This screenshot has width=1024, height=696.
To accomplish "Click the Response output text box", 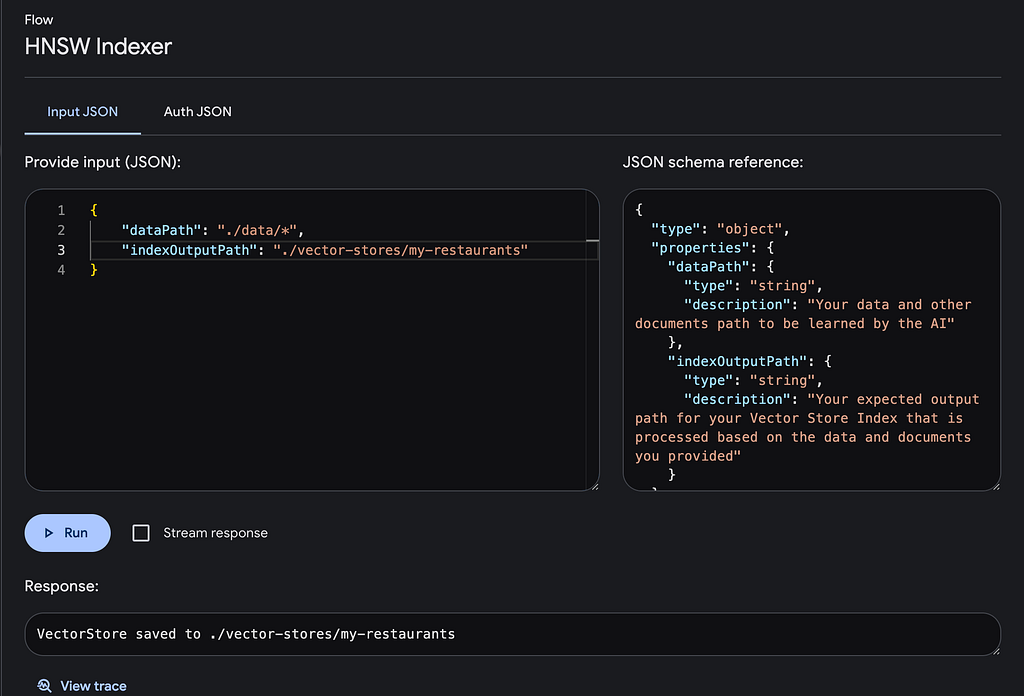I will [x=510, y=634].
